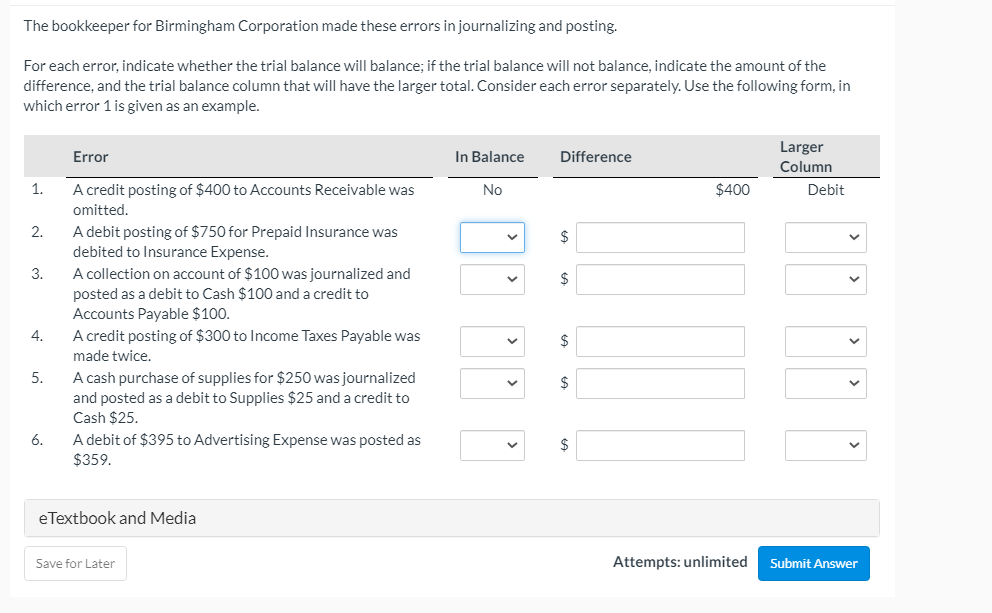Open the In Balance dropdown for error 4
Viewport: 992px width, 613px height.
pyautogui.click(x=492, y=341)
